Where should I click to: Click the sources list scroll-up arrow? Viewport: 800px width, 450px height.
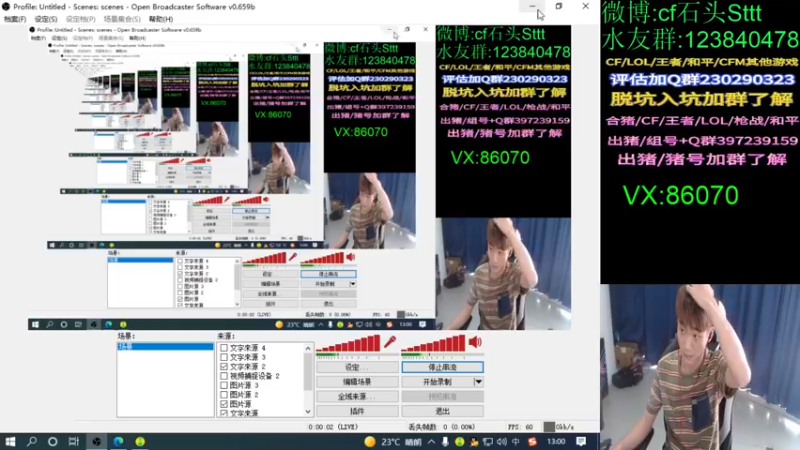pyautogui.click(x=308, y=348)
